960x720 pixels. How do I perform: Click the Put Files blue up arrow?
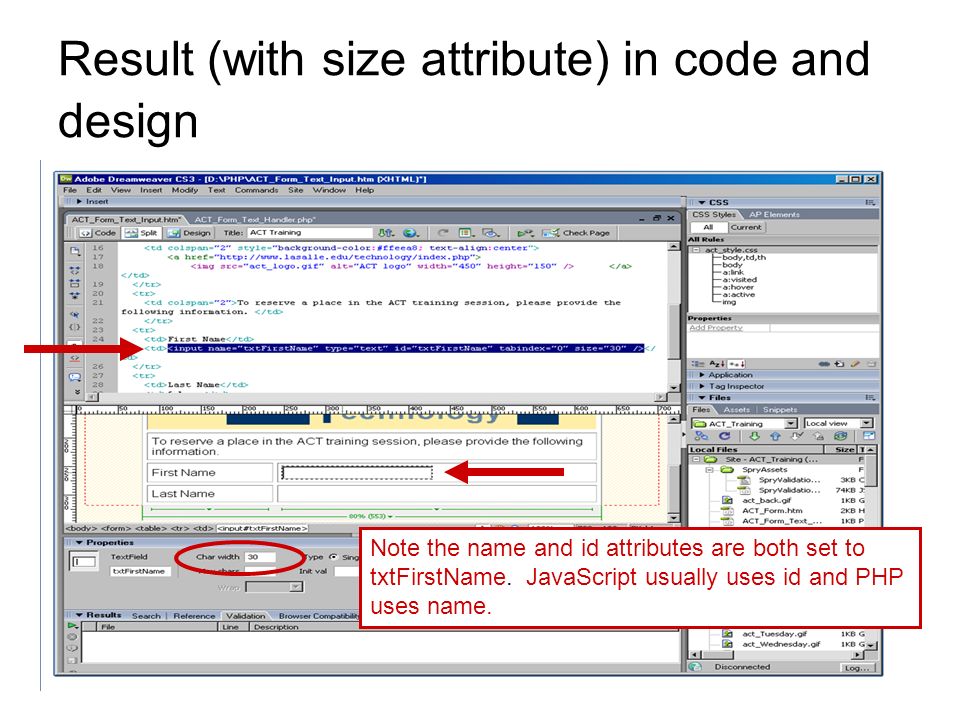776,437
